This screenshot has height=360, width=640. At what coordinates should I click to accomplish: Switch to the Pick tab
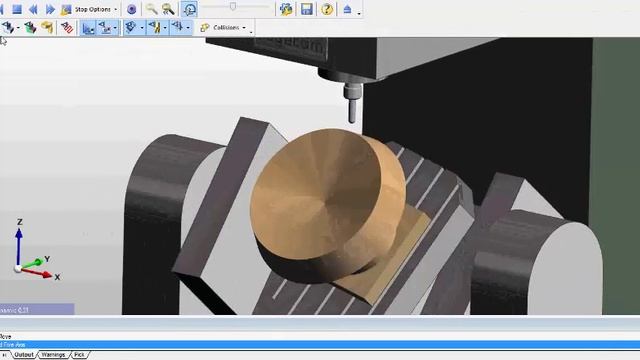80,355
